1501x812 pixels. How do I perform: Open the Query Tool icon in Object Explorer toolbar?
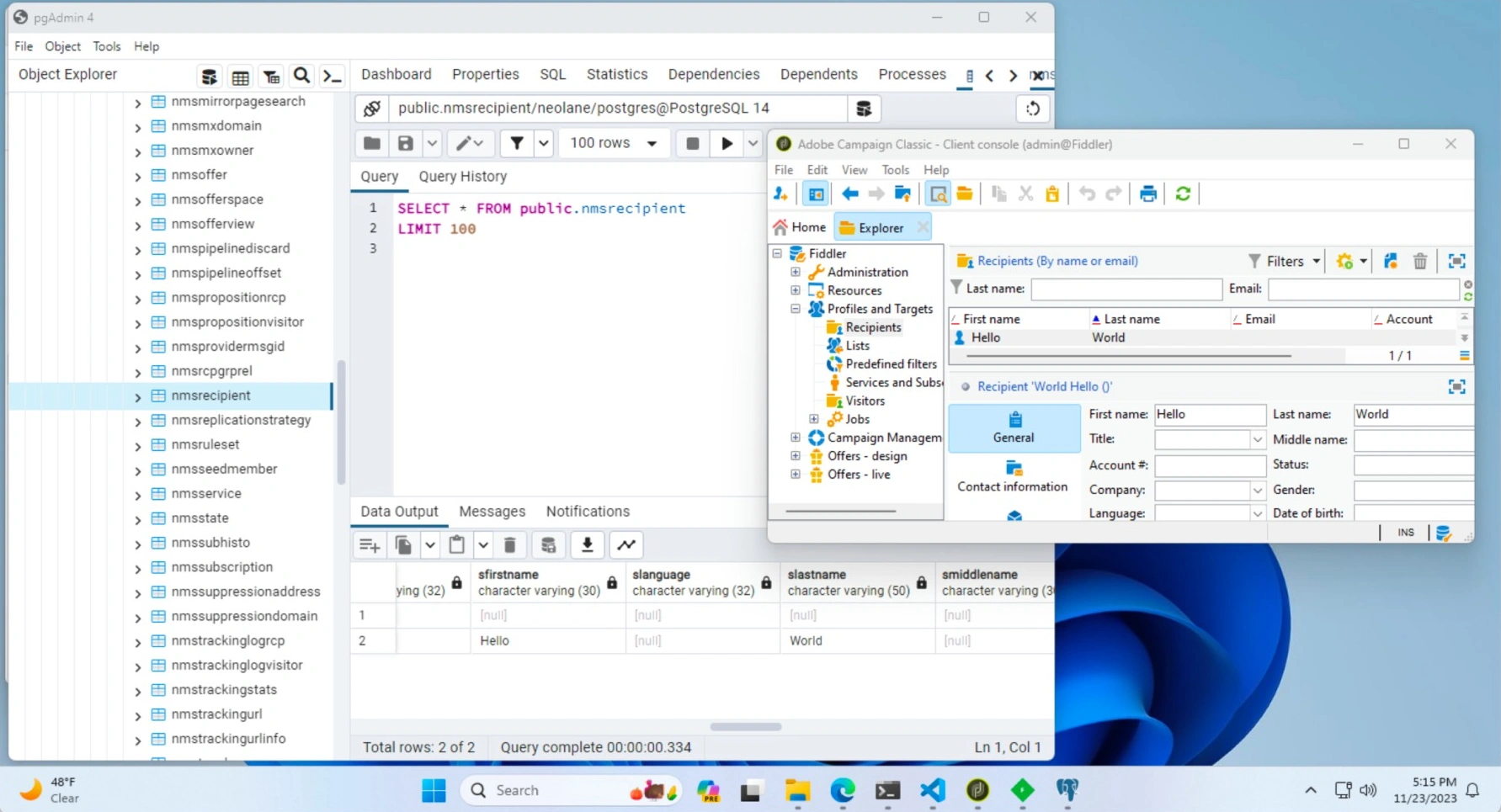point(209,77)
